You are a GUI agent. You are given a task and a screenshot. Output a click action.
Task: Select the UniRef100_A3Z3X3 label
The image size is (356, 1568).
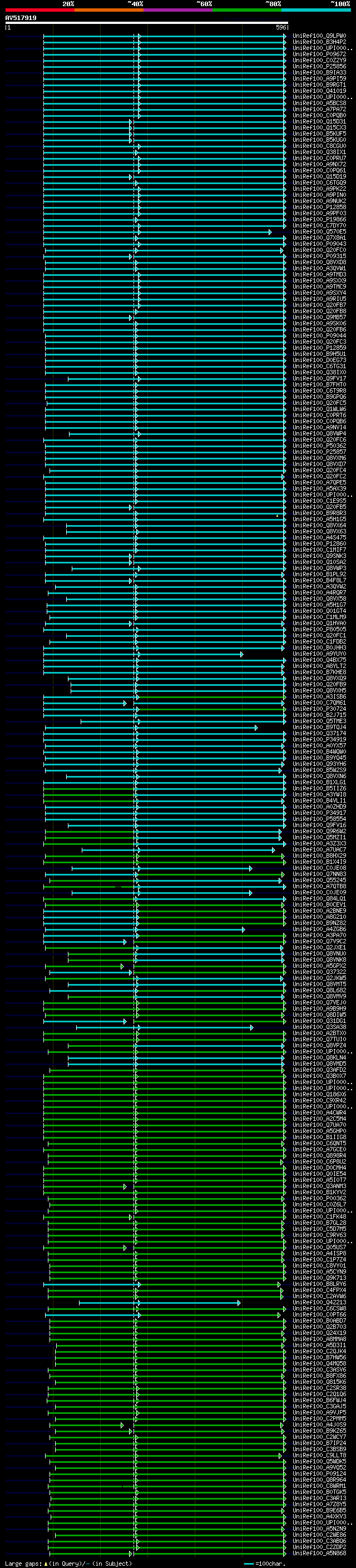click(x=319, y=844)
